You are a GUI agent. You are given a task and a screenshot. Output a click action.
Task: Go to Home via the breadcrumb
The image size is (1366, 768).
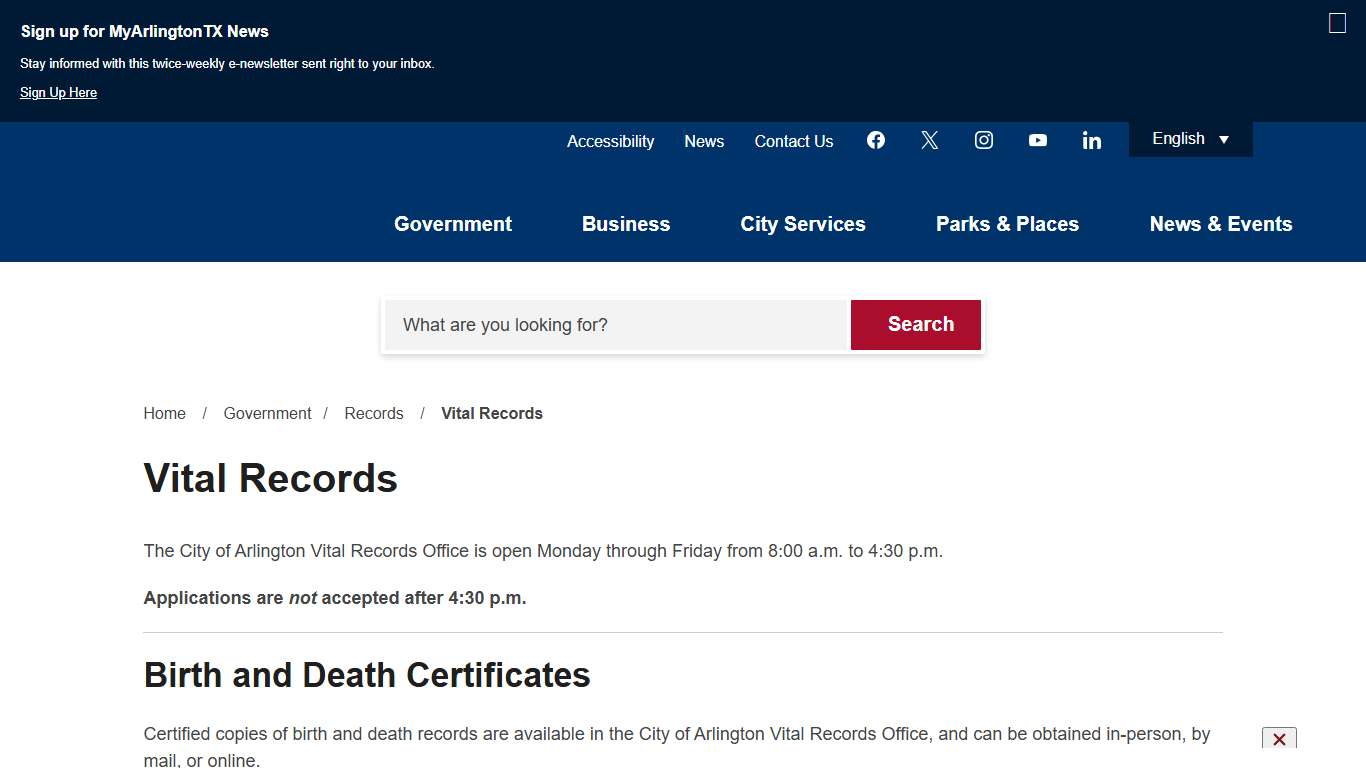(164, 413)
